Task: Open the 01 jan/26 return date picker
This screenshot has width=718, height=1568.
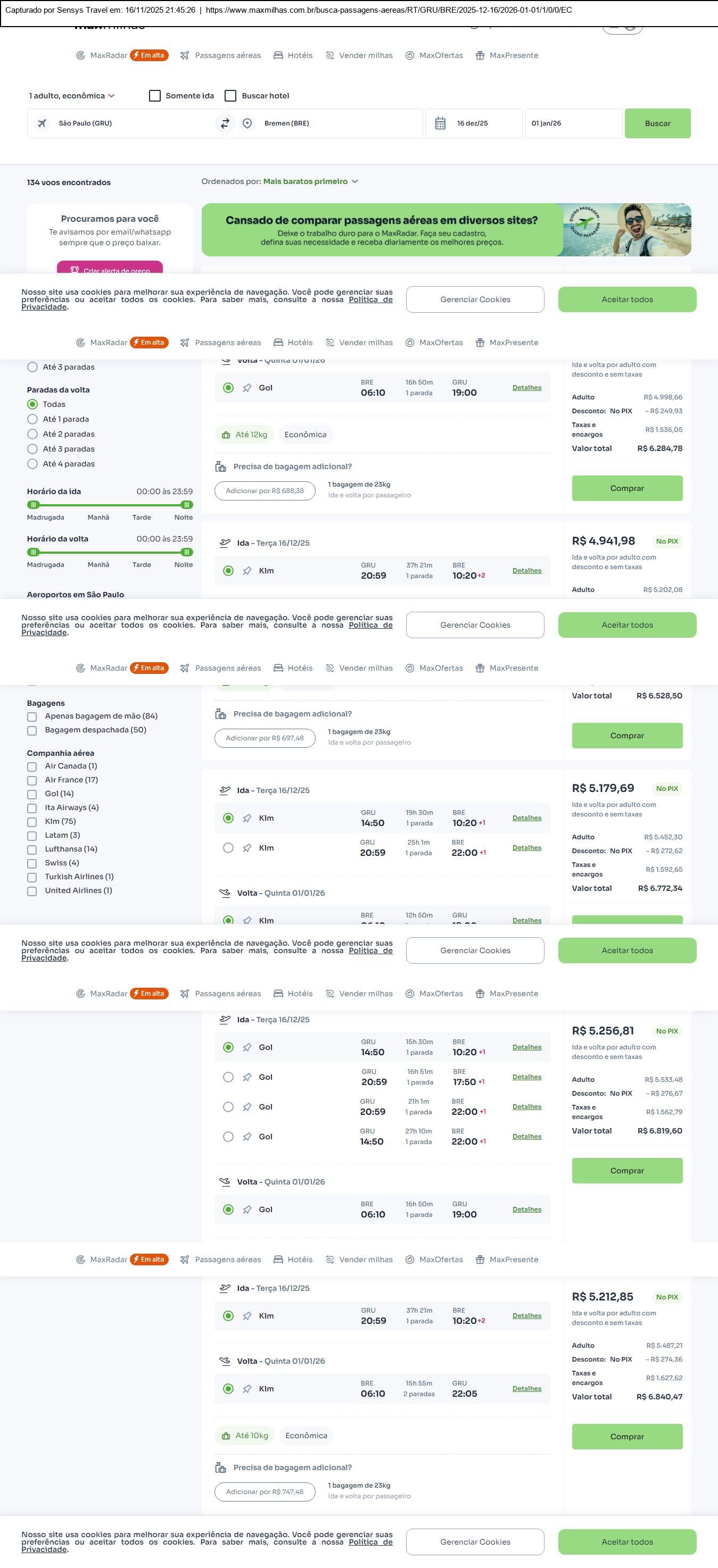Action: pos(573,123)
